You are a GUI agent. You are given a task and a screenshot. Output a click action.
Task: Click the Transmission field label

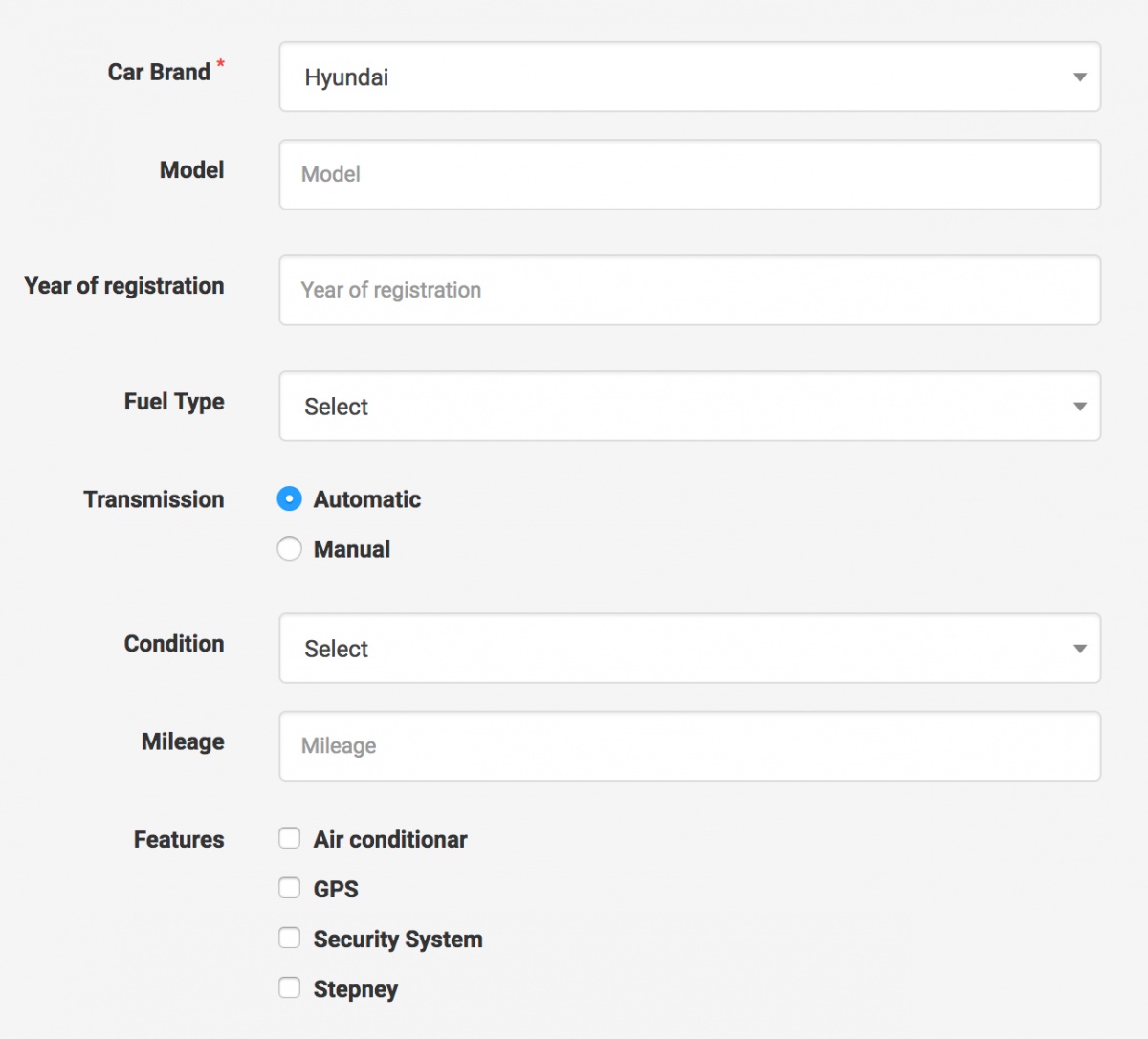(154, 499)
